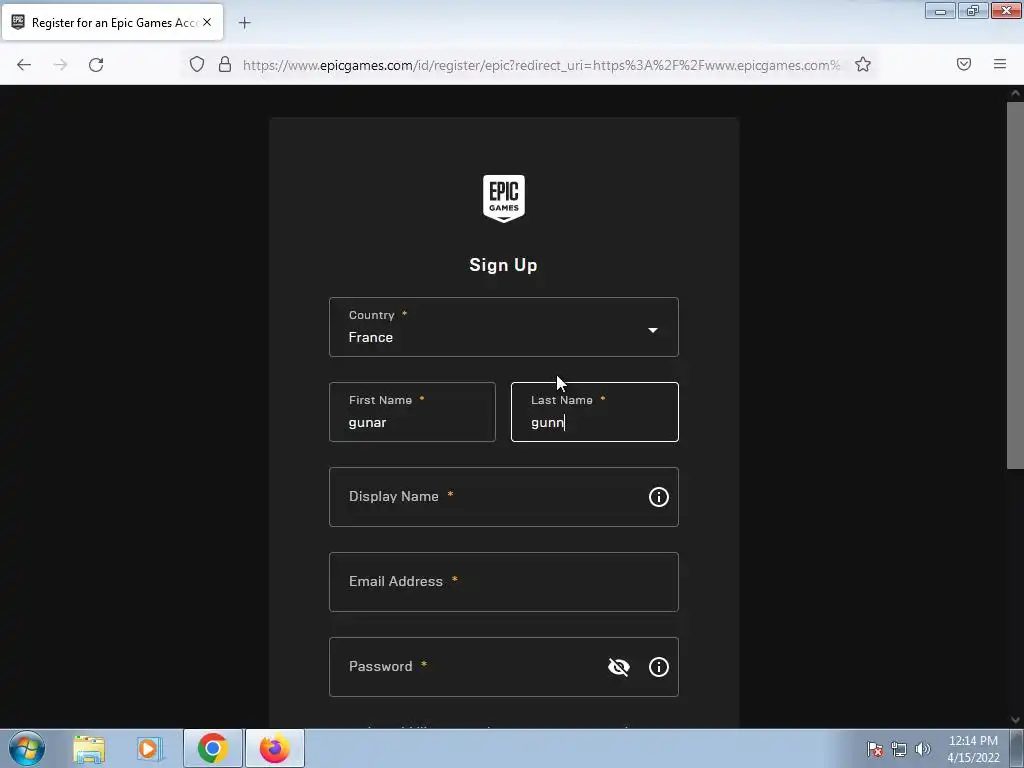
Task: Open the Windows Start menu
Action: click(27, 748)
